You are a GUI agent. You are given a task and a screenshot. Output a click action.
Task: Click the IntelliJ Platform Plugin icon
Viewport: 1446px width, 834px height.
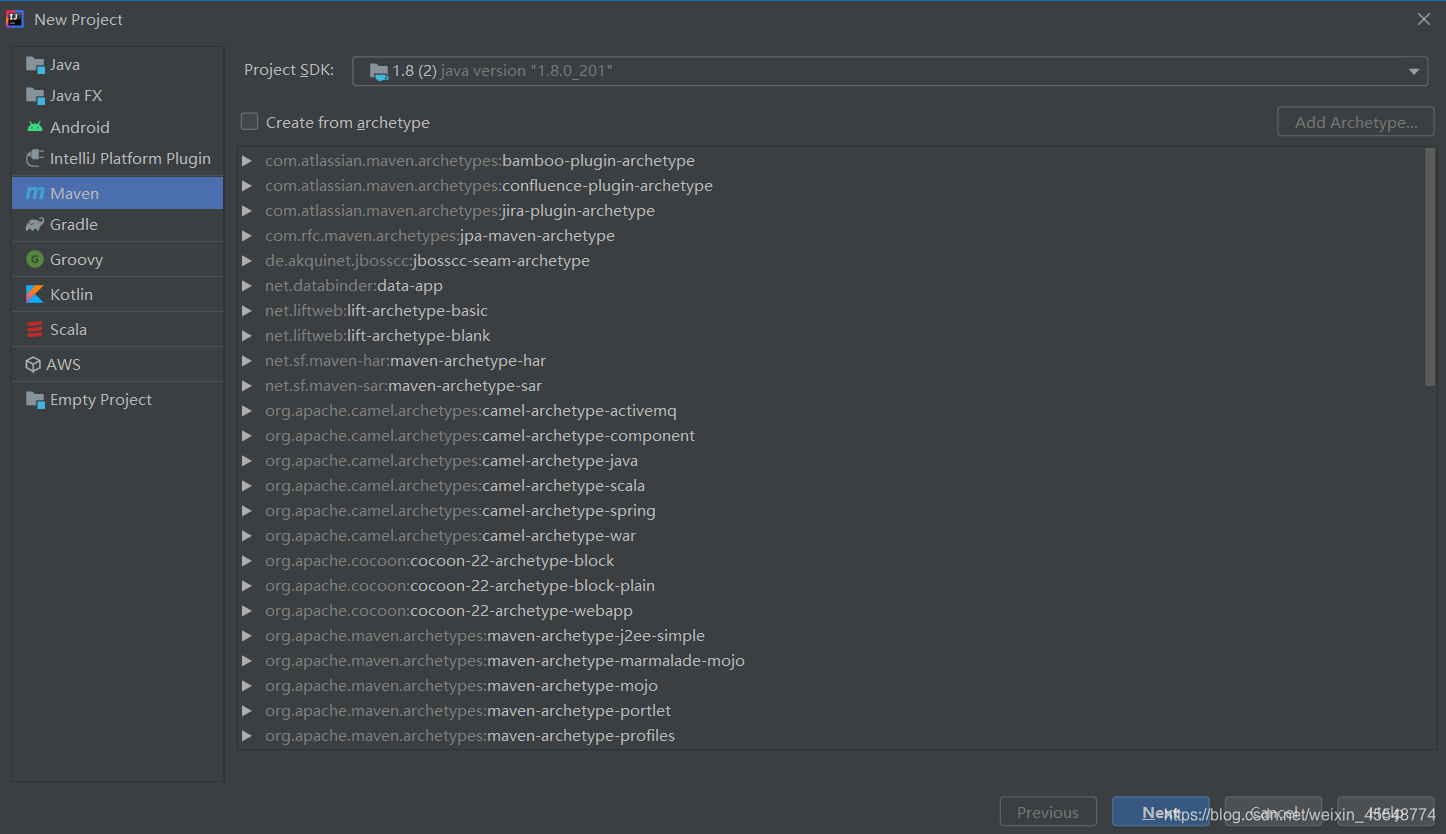pyautogui.click(x=35, y=158)
